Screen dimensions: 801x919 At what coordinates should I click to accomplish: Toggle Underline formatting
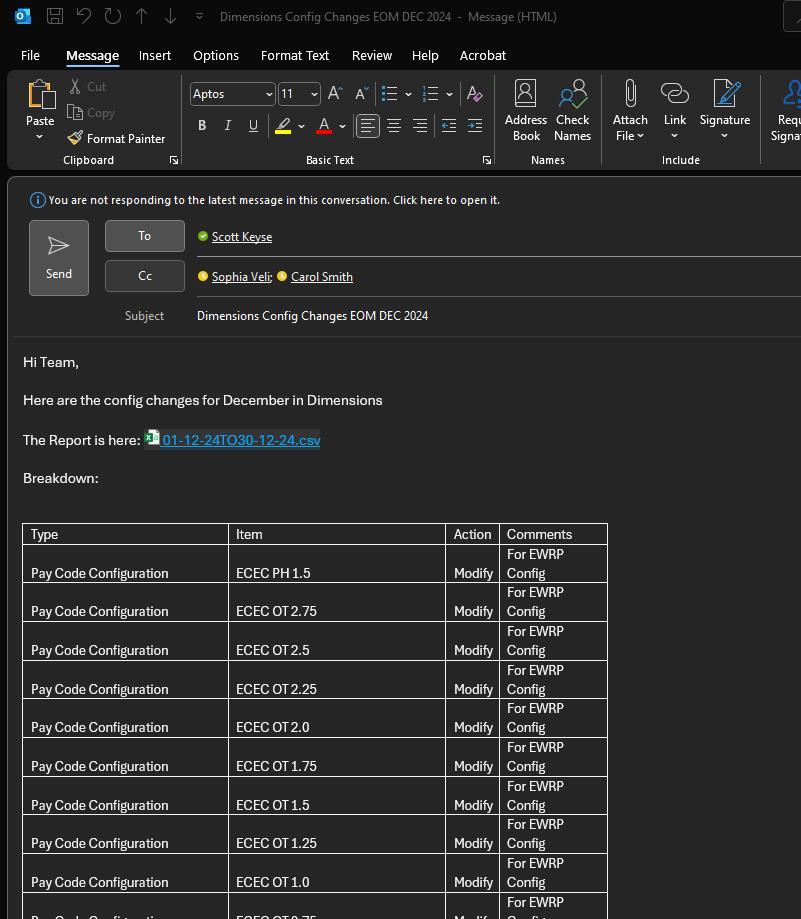pos(253,126)
